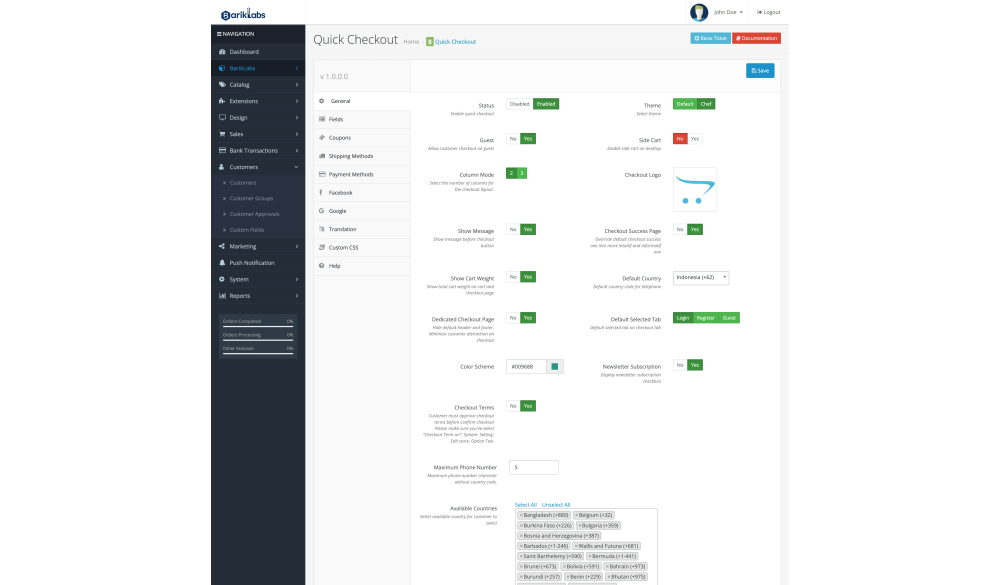Click the Dashboard icon in the sidebar
Image resolution: width=1000 pixels, height=585 pixels.
(221, 52)
